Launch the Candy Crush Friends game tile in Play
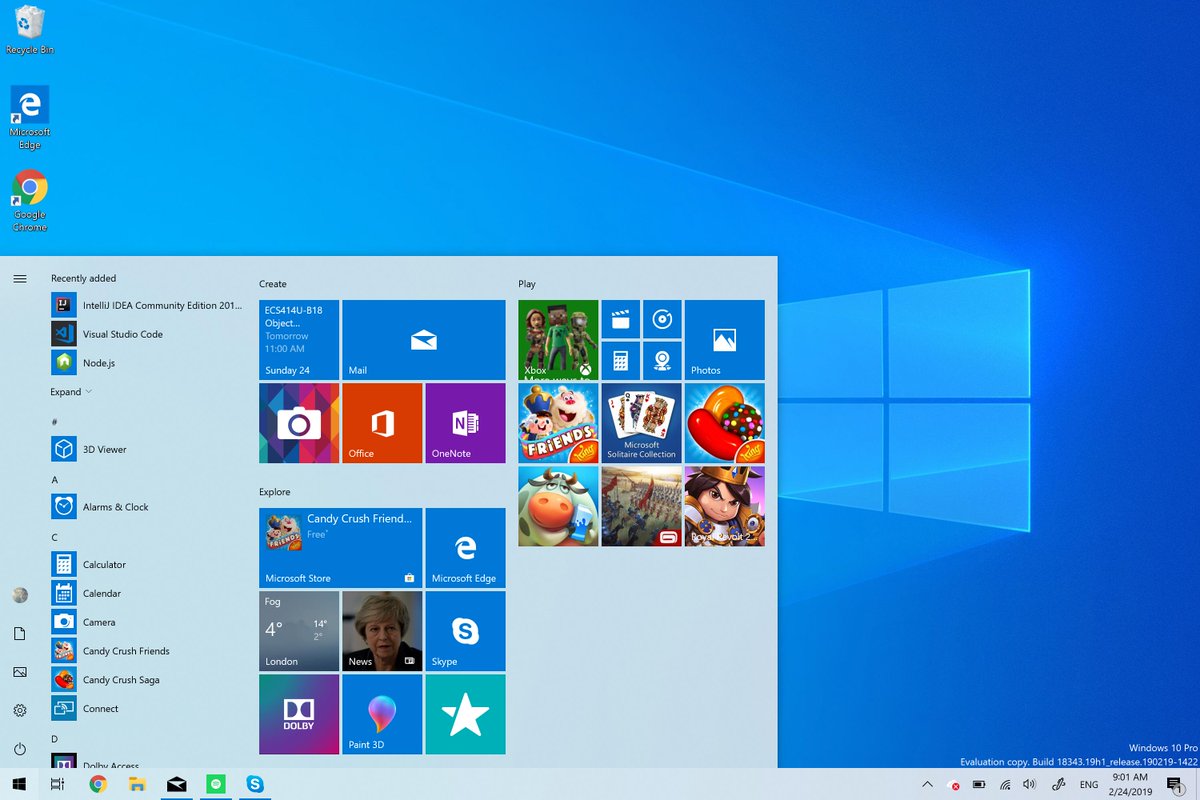Screen dimensions: 1200x800 click(x=558, y=423)
